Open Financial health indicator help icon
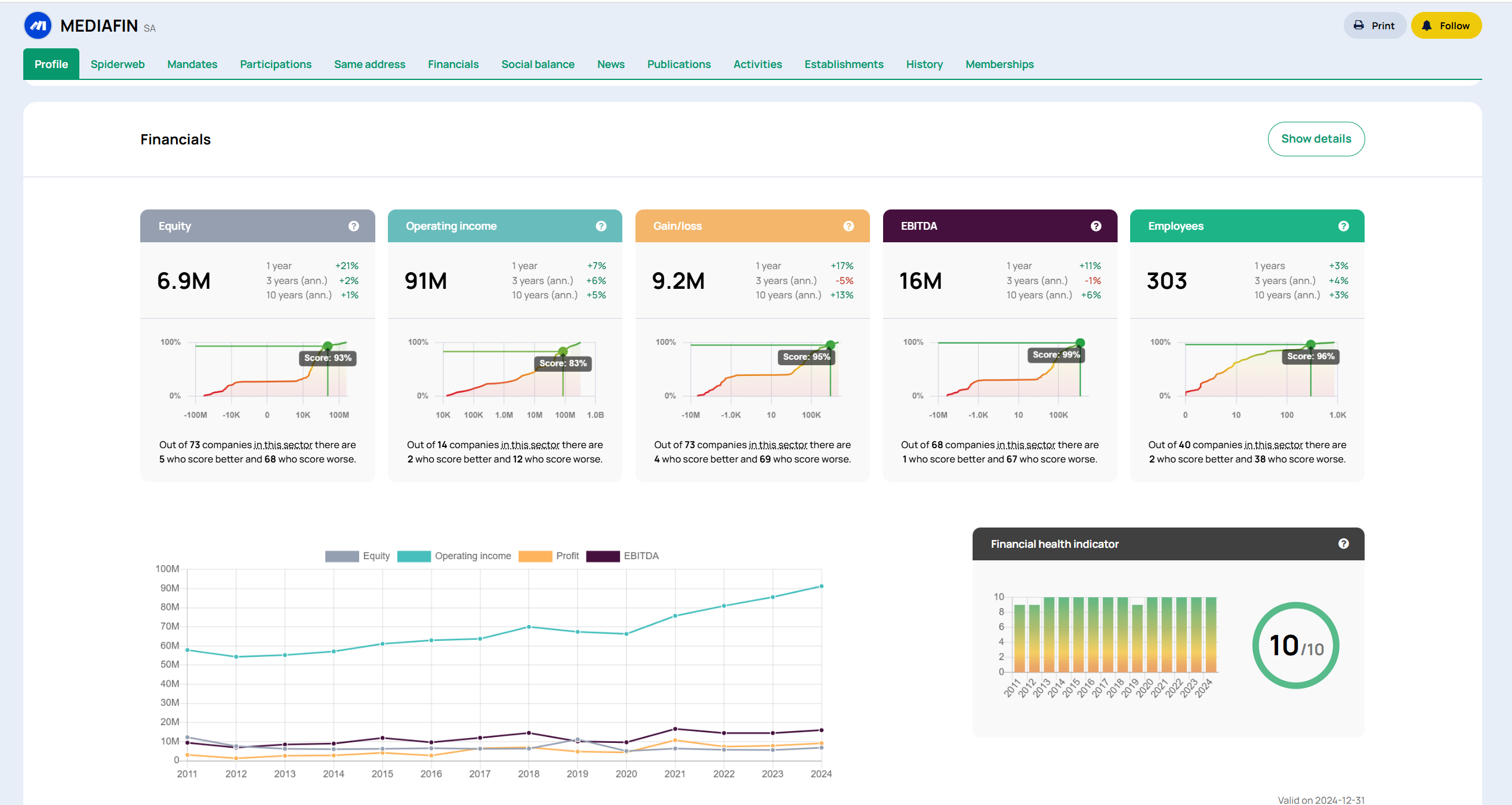Viewport: 1512px width, 805px height. click(1344, 544)
